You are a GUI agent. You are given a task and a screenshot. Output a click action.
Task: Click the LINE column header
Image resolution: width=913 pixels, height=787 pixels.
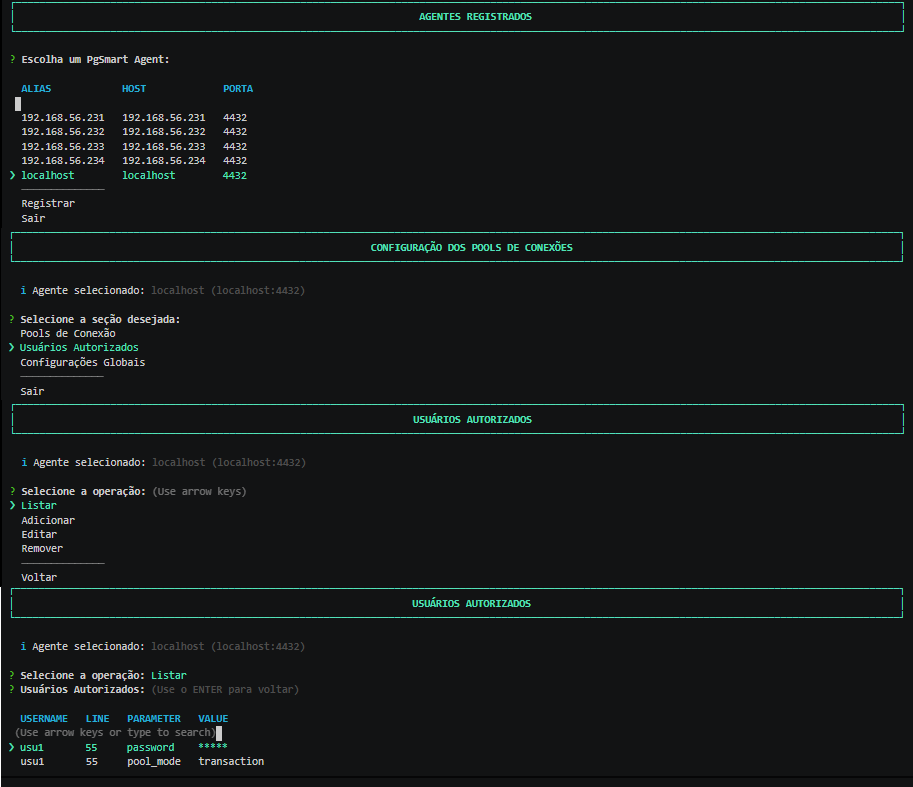97,718
